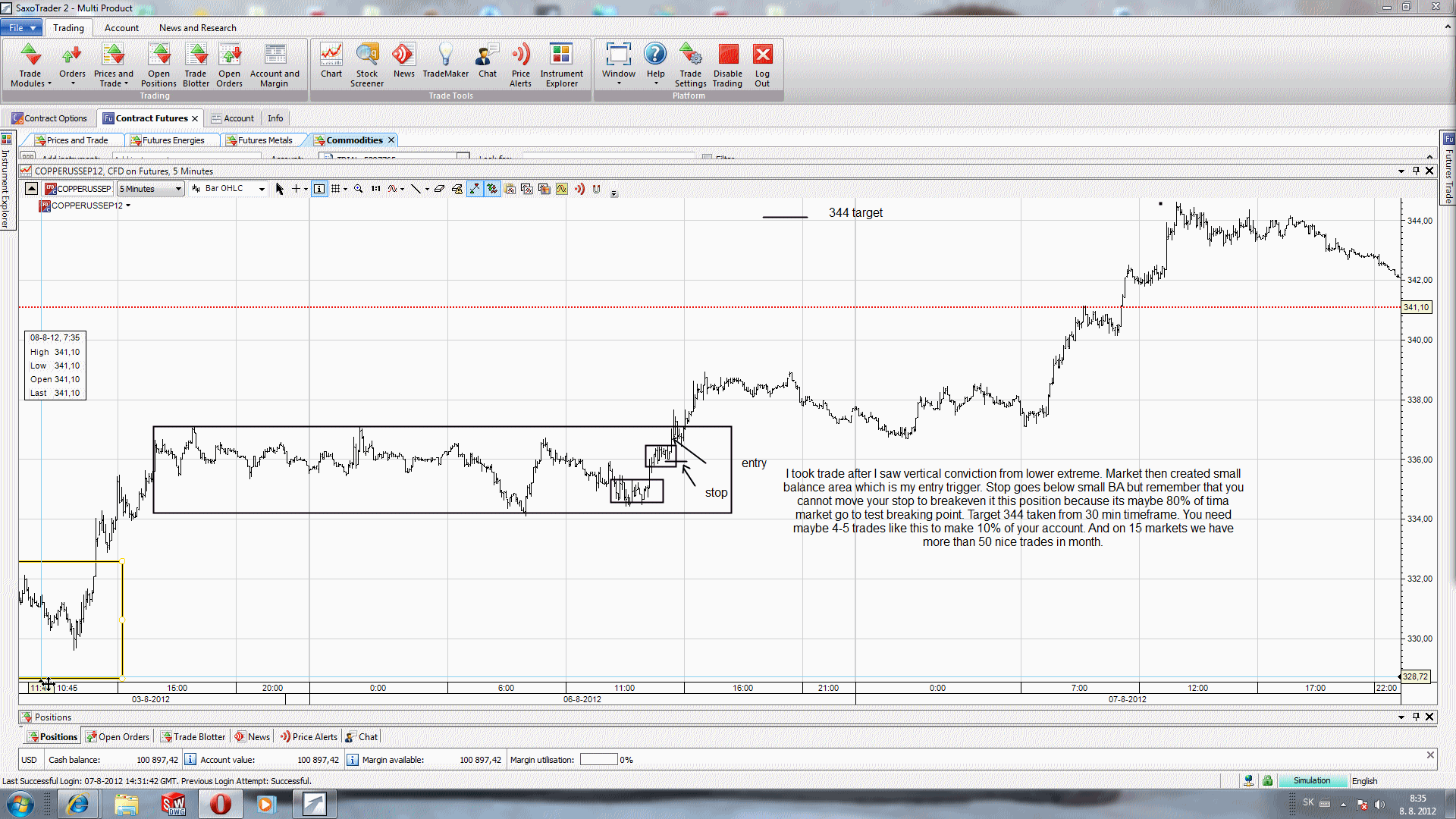Image resolution: width=1456 pixels, height=819 pixels.
Task: Open the Instrument Explorer
Action: point(561,64)
